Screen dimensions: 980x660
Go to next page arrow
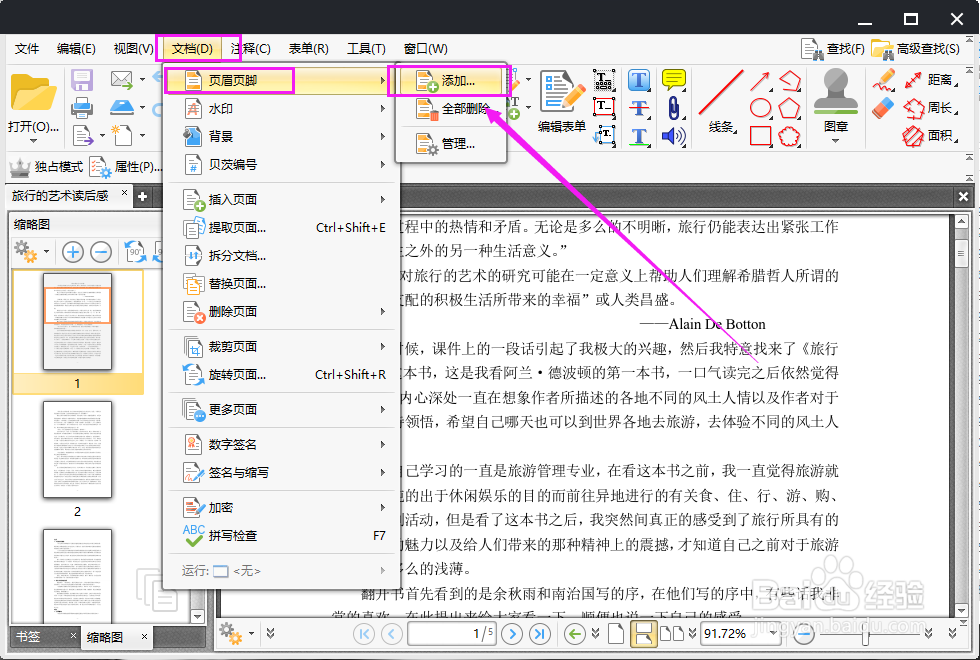(512, 634)
